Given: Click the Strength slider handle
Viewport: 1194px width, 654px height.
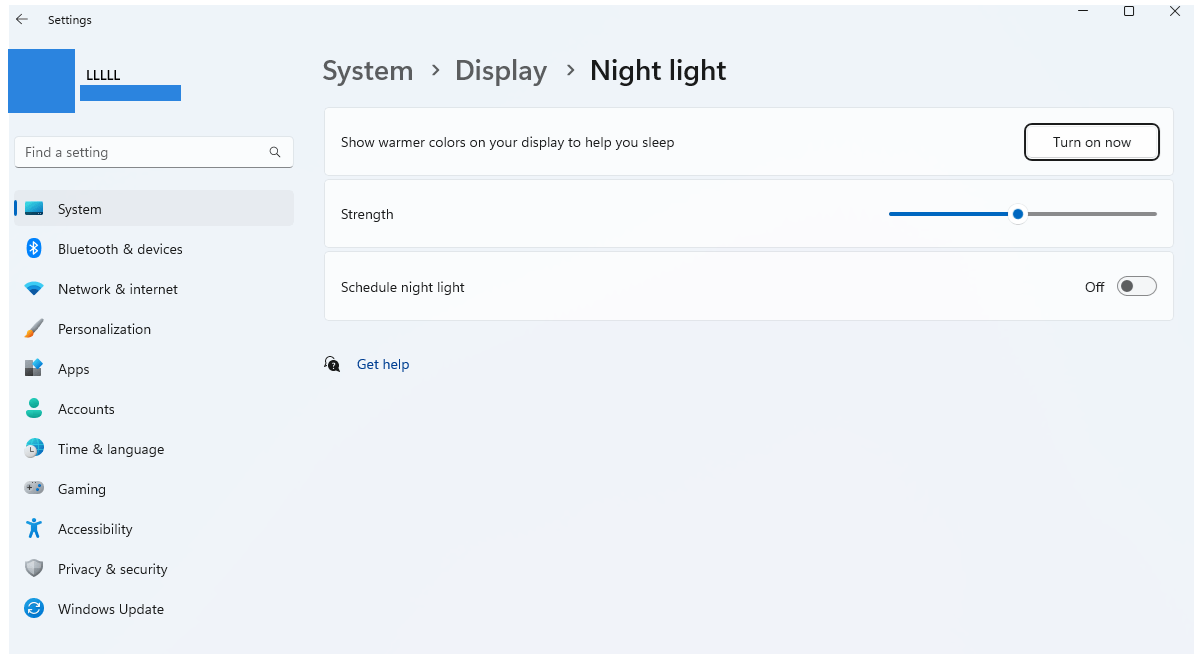Looking at the screenshot, I should [1017, 214].
